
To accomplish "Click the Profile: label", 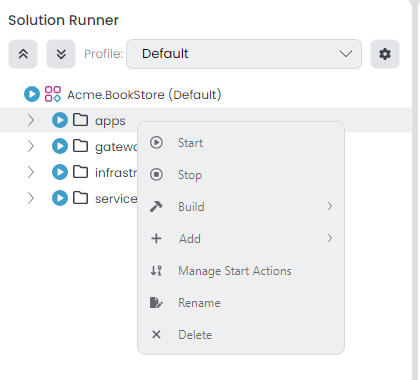I will pyautogui.click(x=104, y=54).
